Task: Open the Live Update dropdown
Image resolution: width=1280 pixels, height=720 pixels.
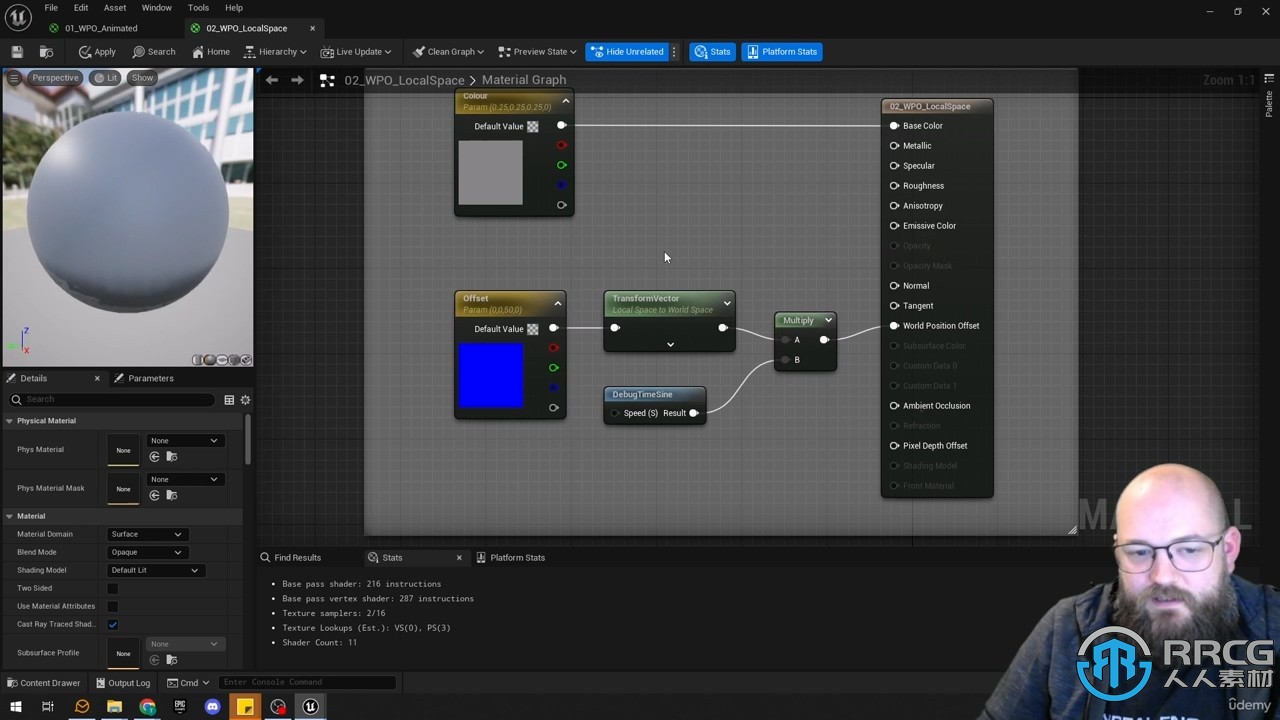Action: pyautogui.click(x=355, y=52)
